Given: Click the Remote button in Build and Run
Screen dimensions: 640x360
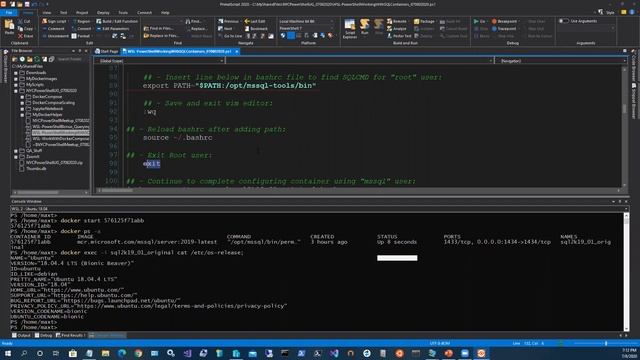Looking at the screenshot, I should (396, 21).
